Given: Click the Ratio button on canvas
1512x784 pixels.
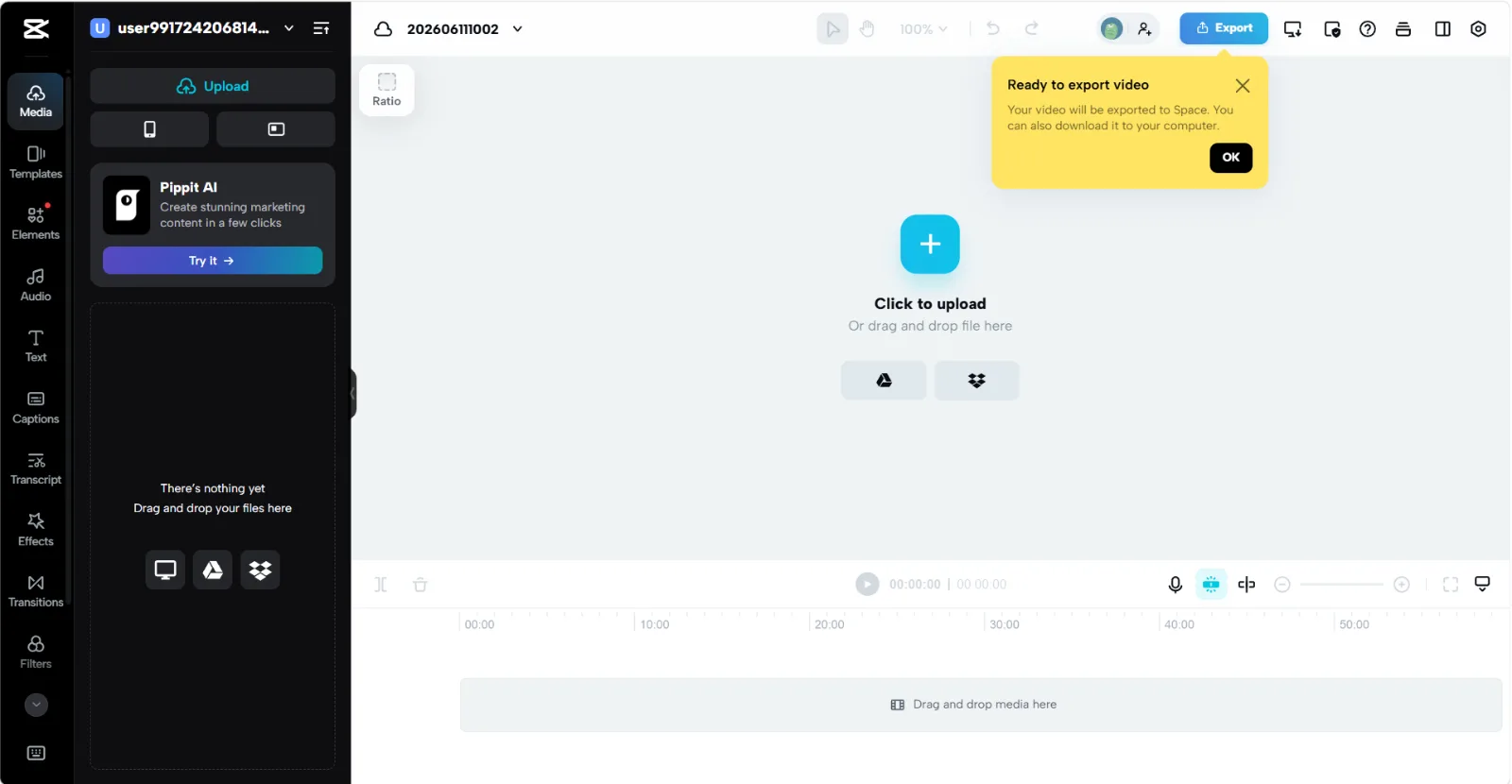Looking at the screenshot, I should (x=387, y=90).
